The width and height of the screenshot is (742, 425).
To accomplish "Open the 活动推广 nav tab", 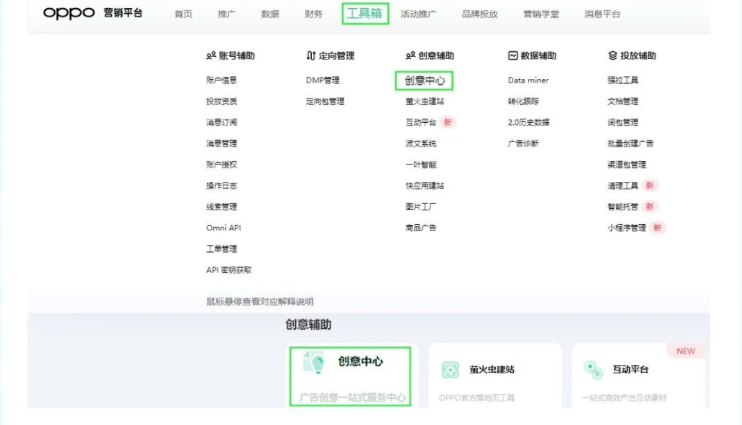I will (x=418, y=14).
